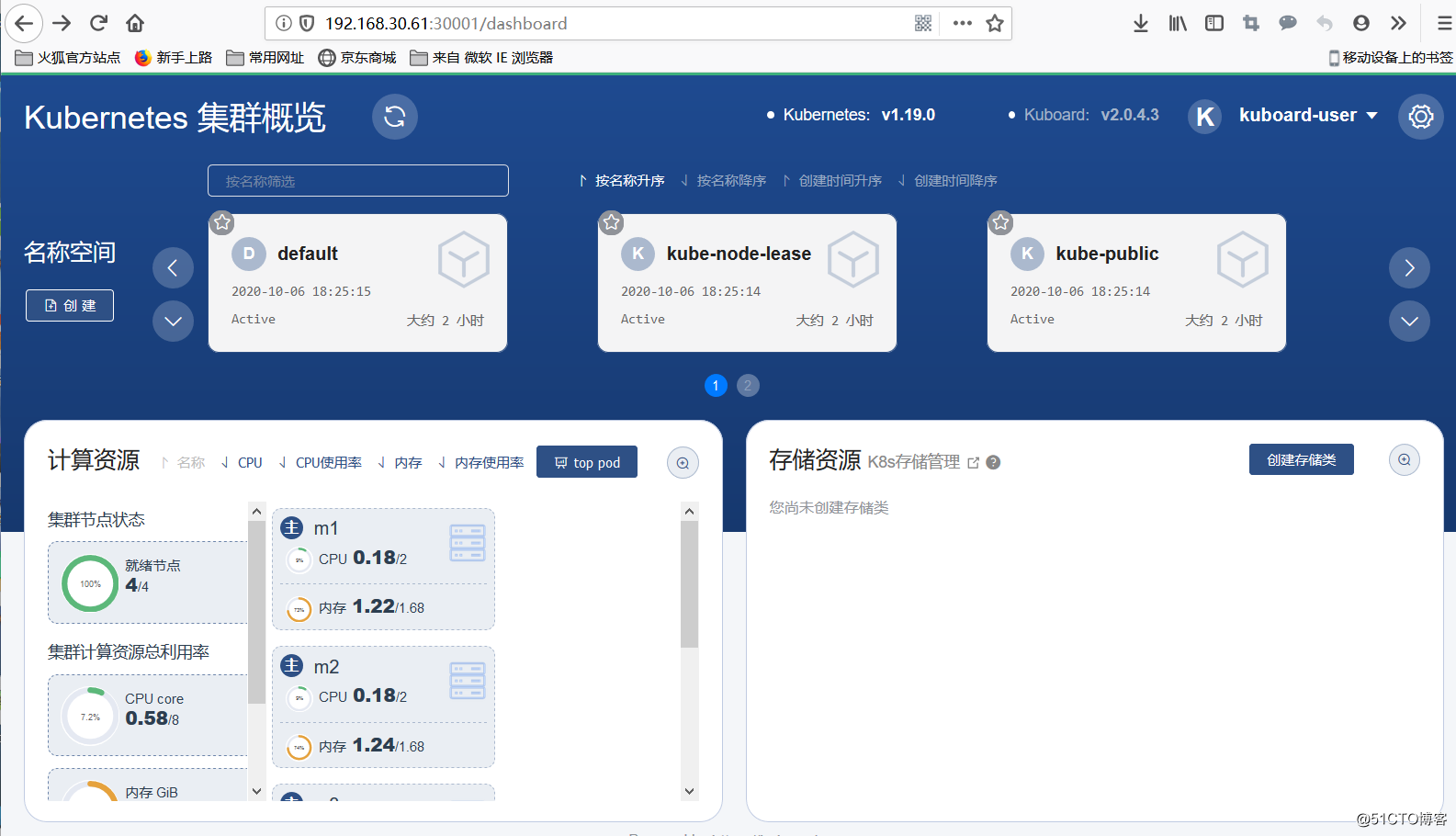Click the namespace name filter field
This screenshot has height=836, width=1456.
(358, 181)
